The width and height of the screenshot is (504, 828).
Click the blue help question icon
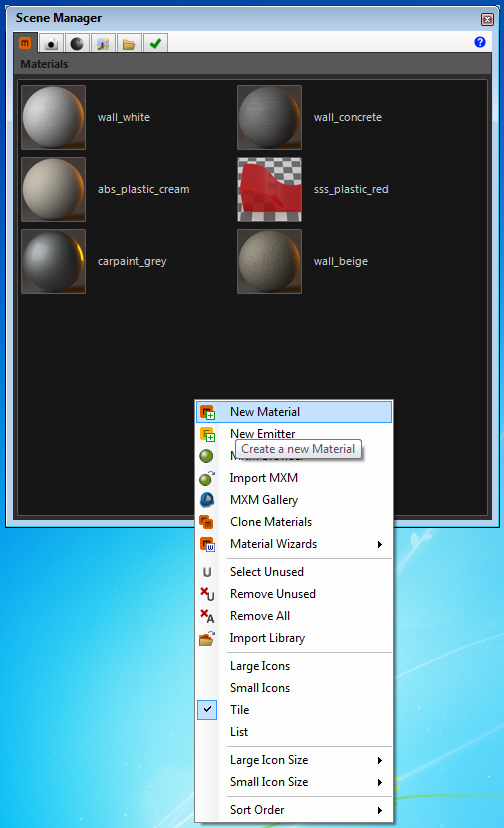[x=480, y=42]
